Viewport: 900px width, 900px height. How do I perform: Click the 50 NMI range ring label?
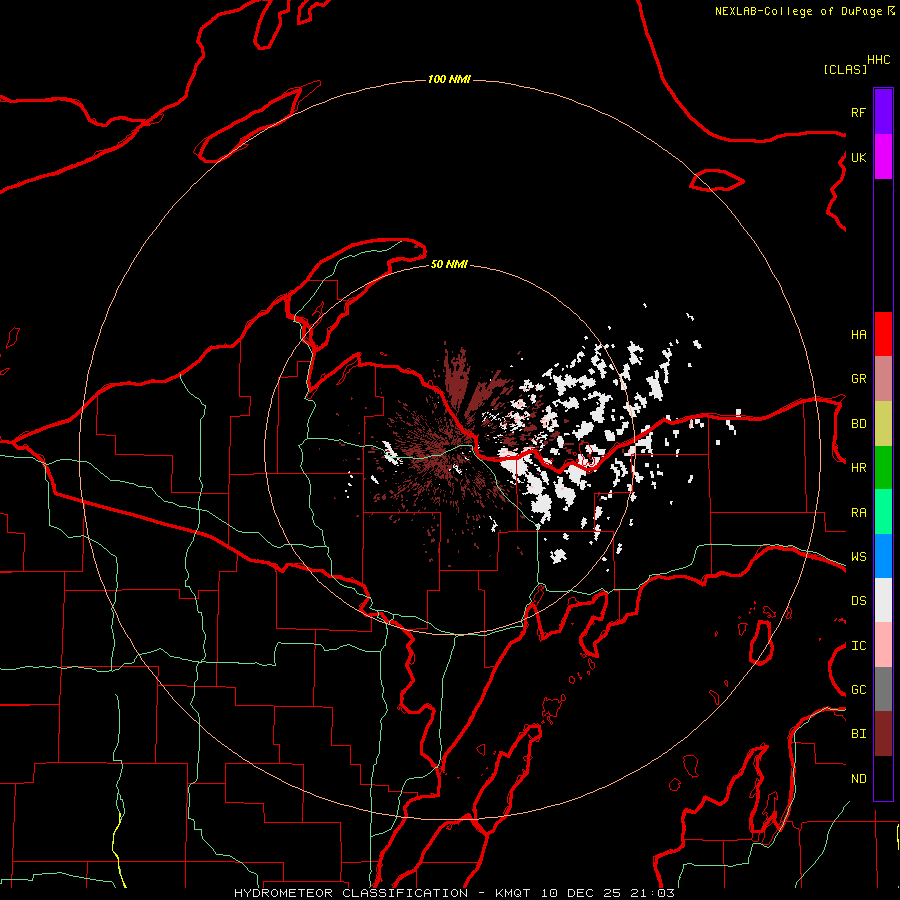pyautogui.click(x=449, y=264)
